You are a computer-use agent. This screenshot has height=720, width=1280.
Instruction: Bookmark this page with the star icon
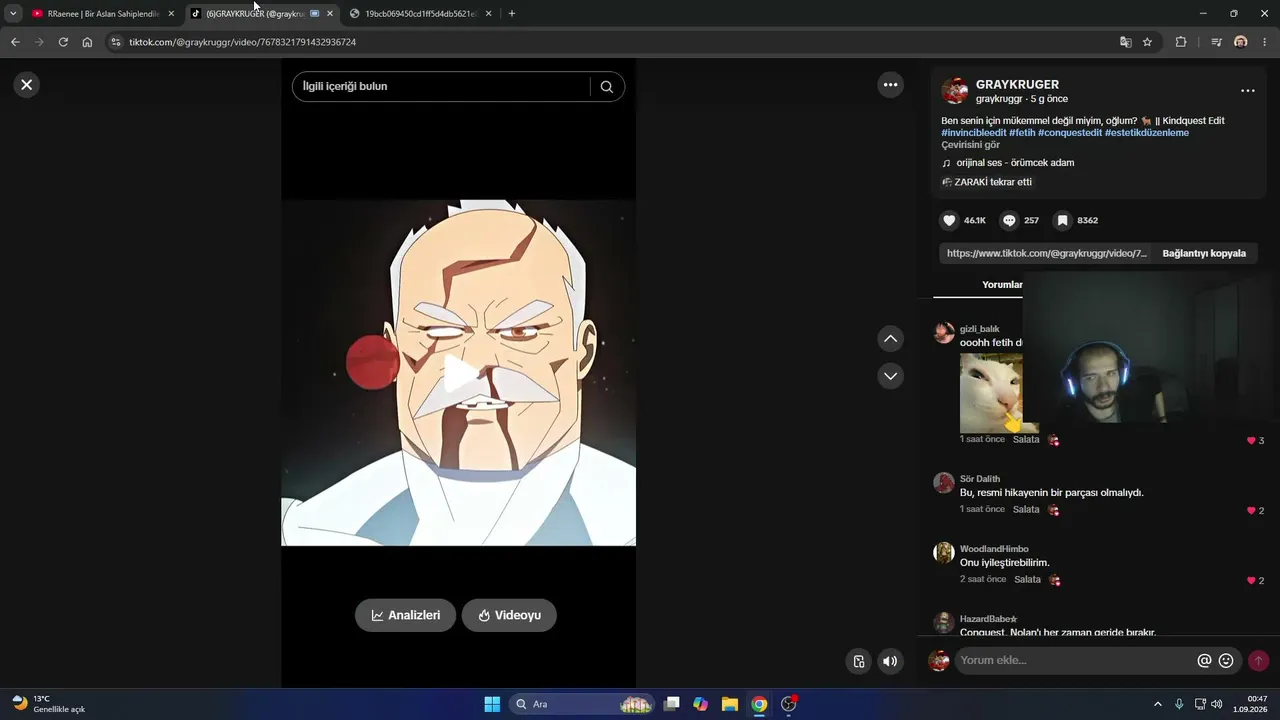tap(1147, 42)
